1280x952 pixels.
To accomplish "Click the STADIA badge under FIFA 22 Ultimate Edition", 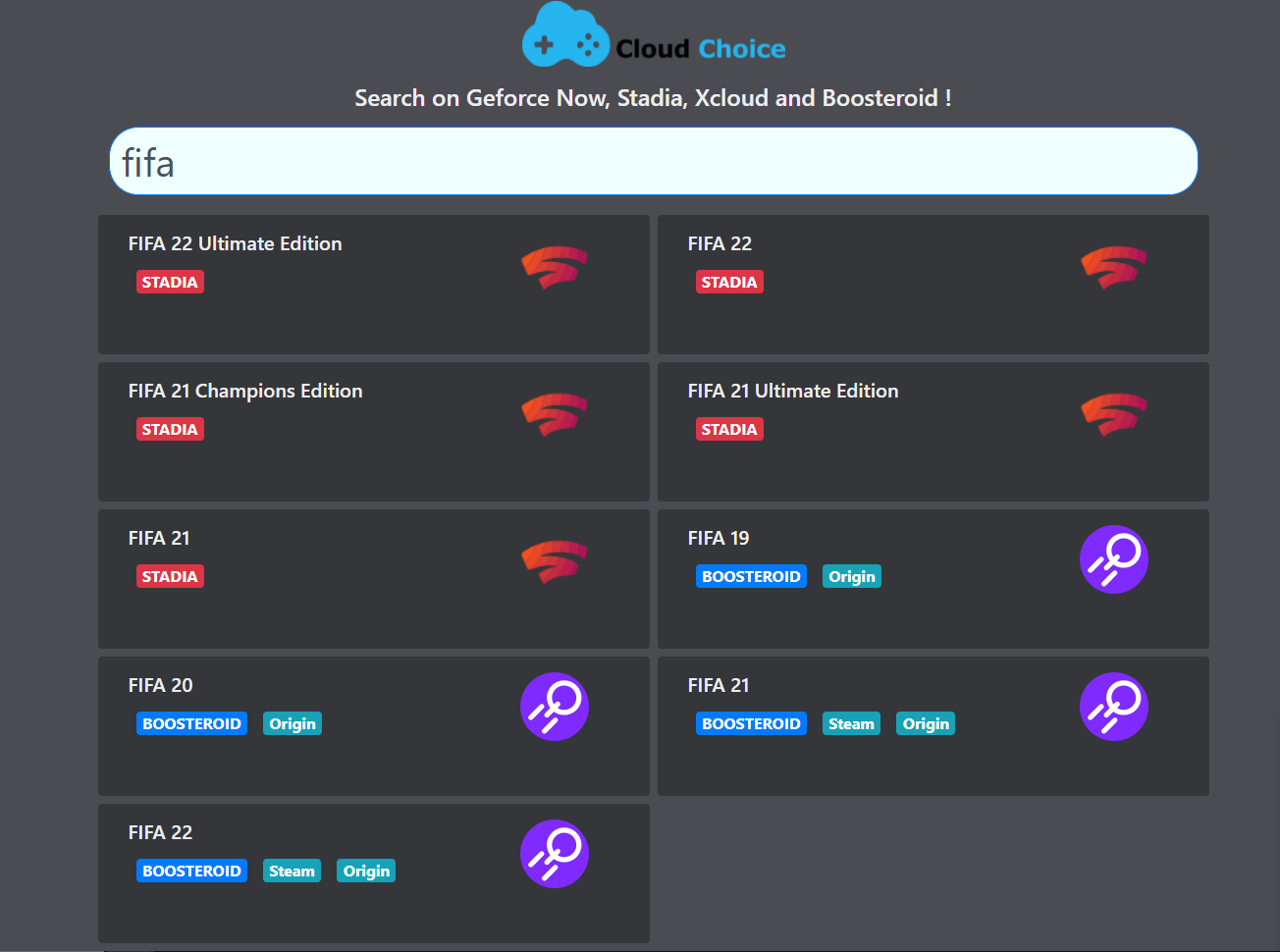I will coord(170,283).
